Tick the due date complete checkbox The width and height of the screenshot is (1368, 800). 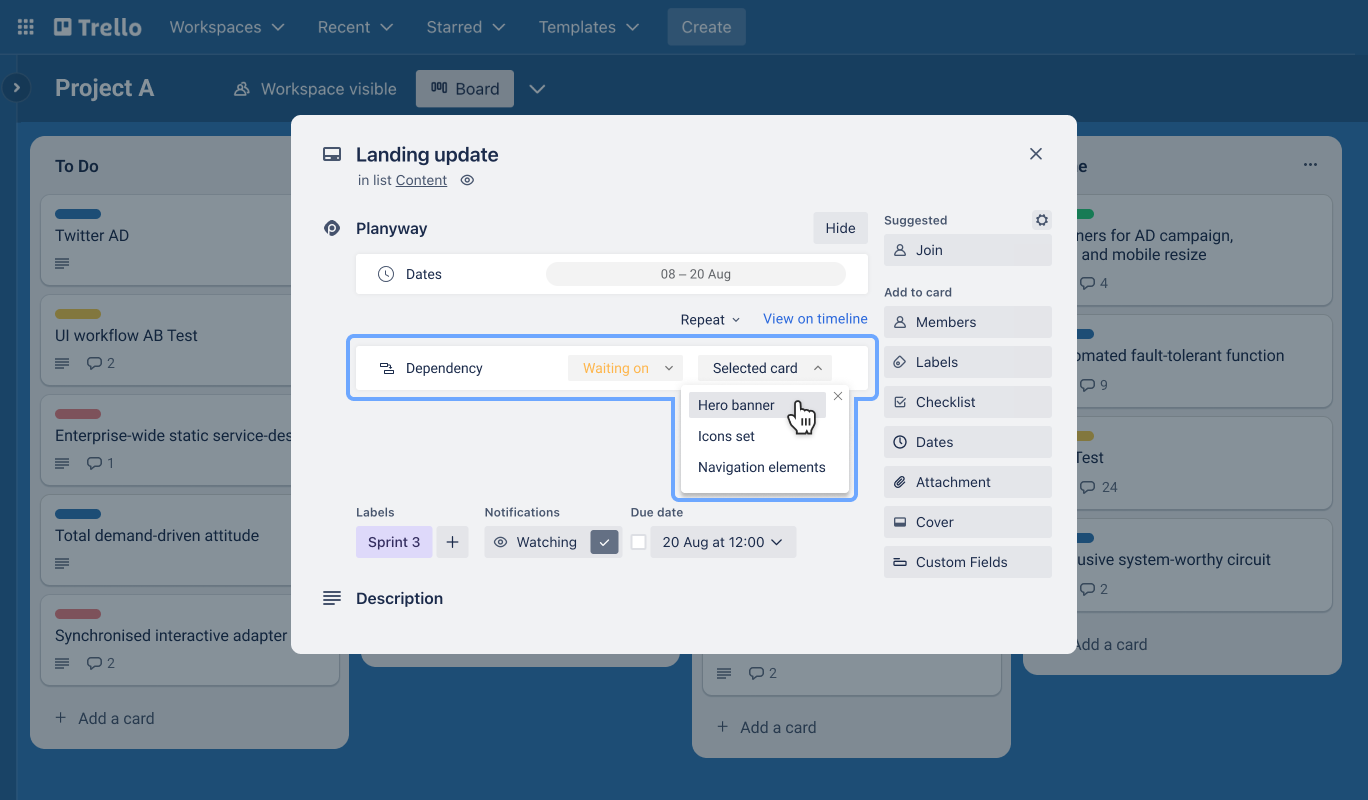click(639, 542)
